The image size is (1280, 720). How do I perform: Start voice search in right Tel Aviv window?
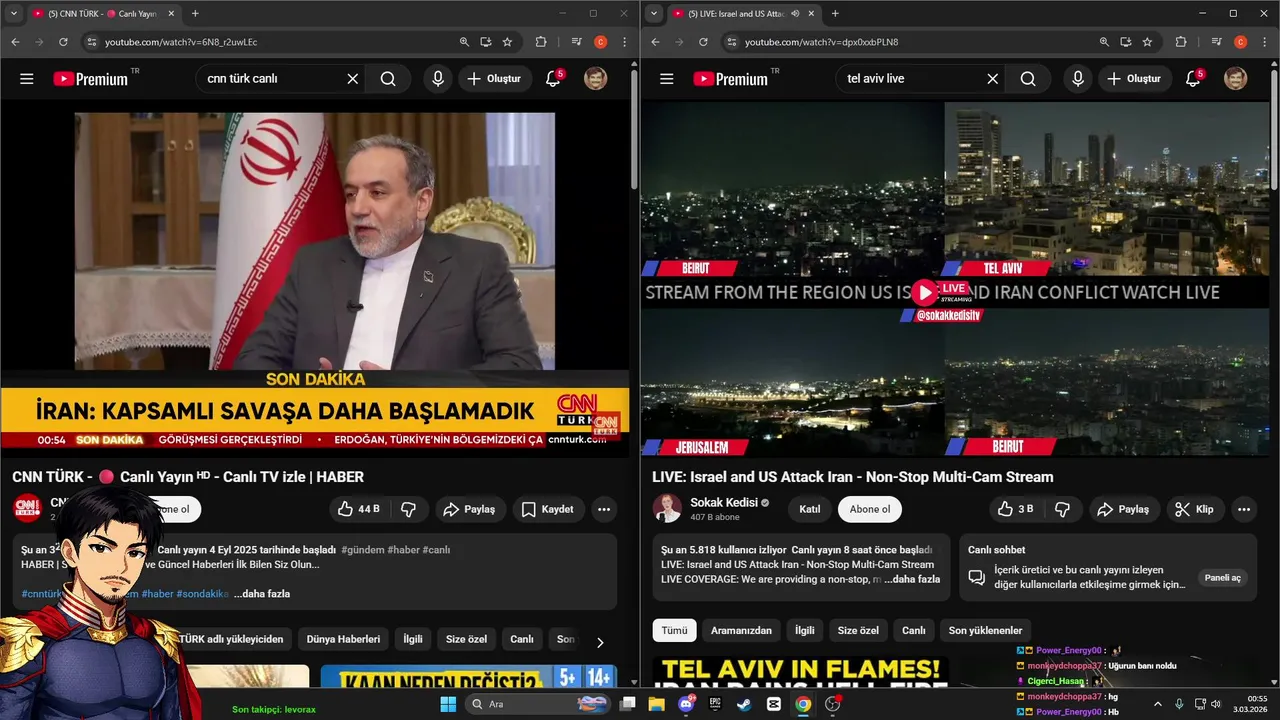pos(1077,79)
